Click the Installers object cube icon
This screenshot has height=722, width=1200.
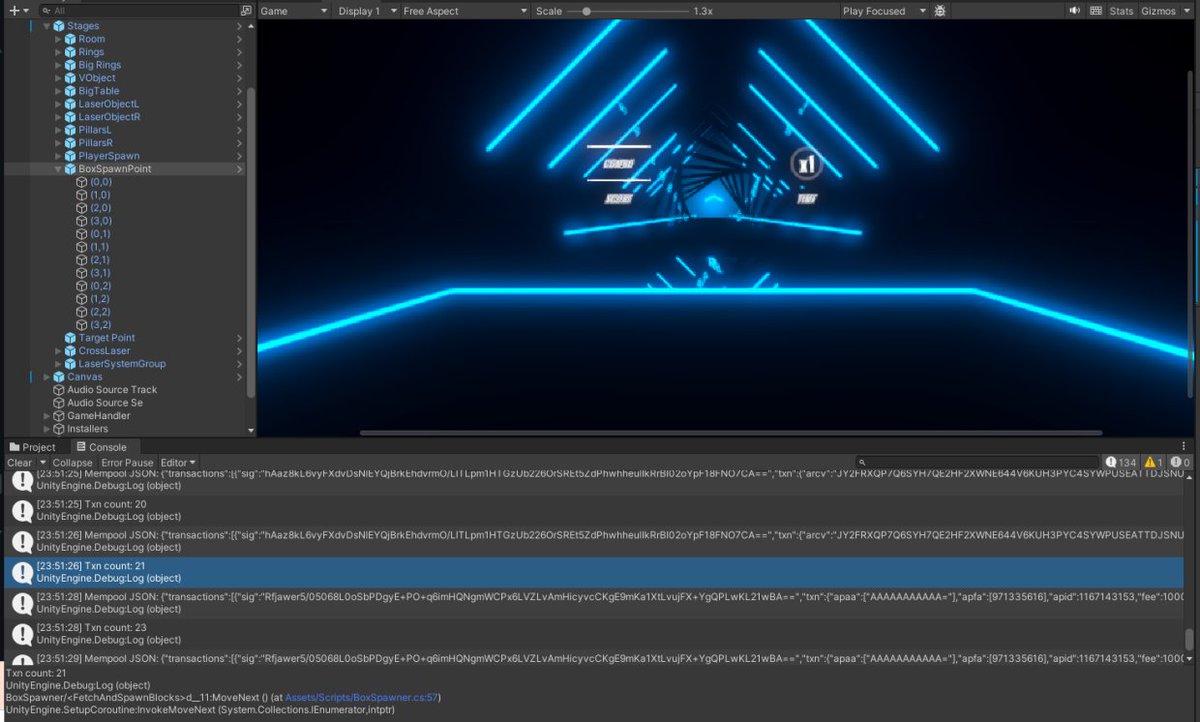58,429
